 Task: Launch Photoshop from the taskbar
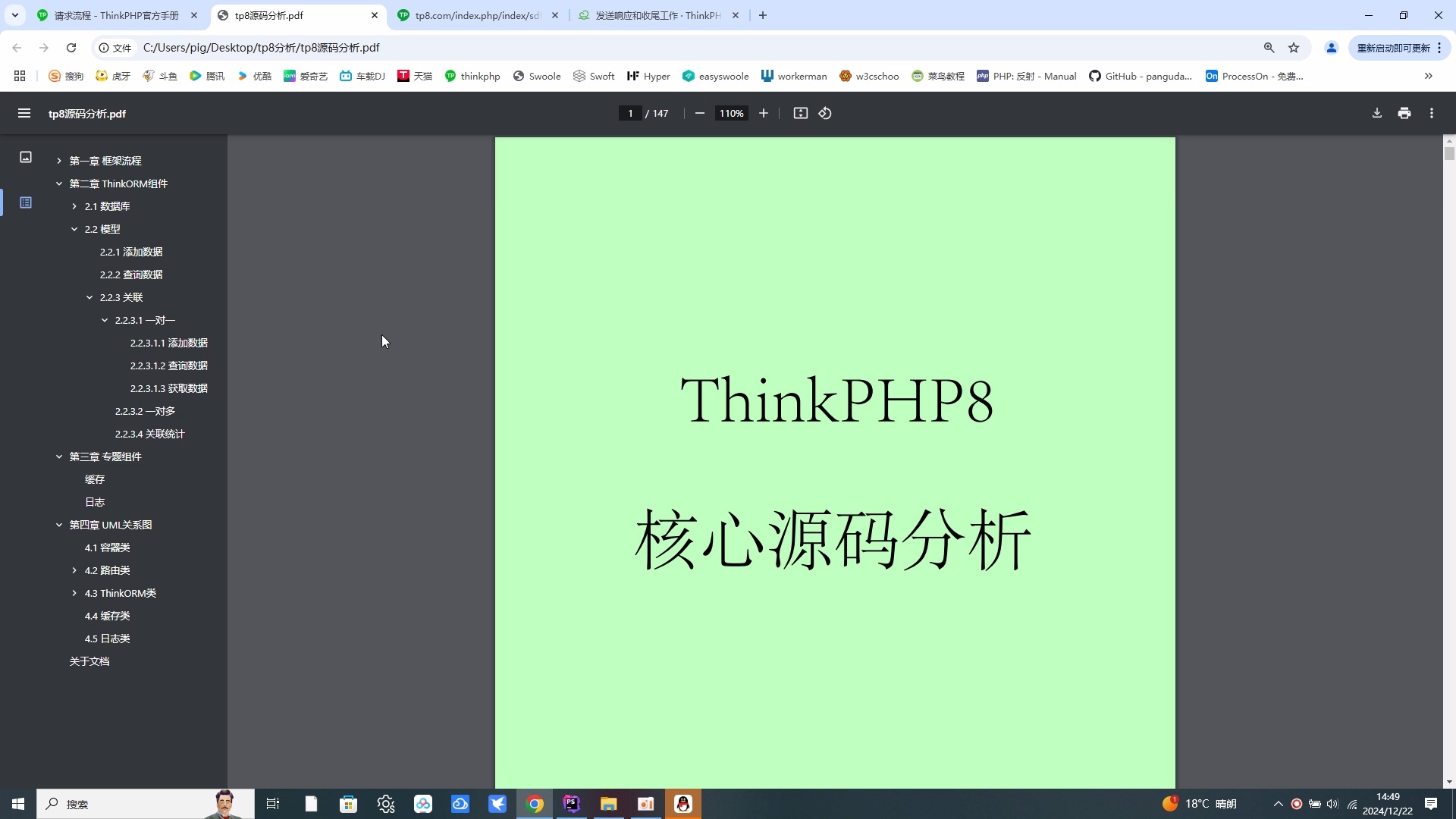click(x=572, y=803)
